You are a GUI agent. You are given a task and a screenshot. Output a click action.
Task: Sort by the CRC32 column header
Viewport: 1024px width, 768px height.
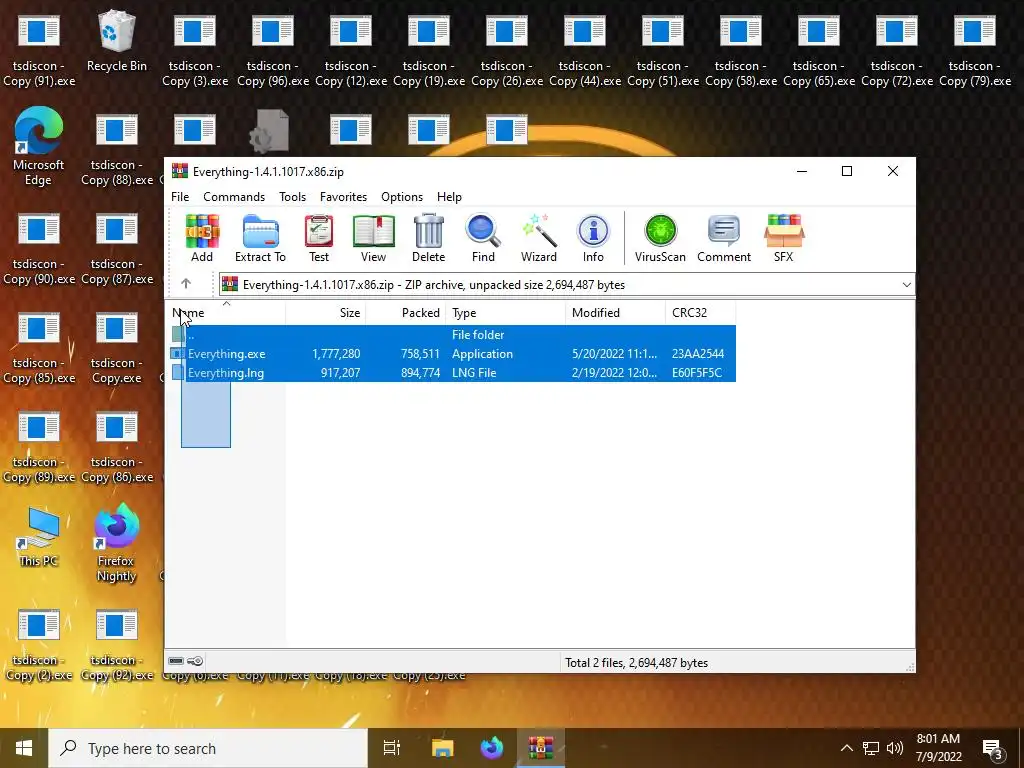[x=700, y=313]
